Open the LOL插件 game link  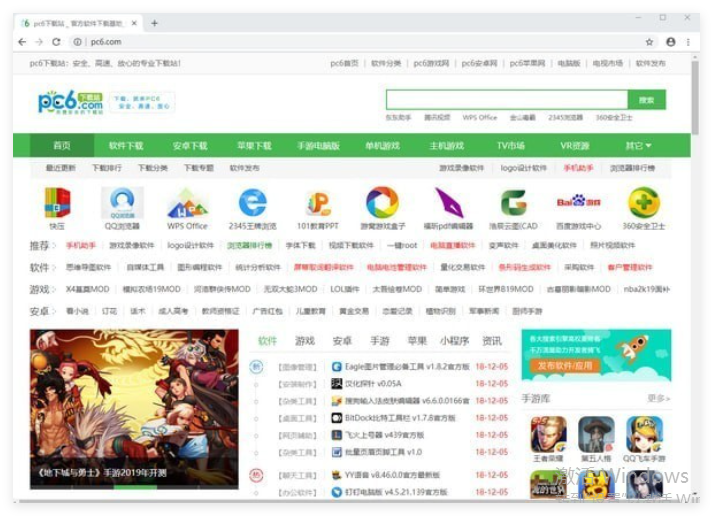(x=345, y=289)
